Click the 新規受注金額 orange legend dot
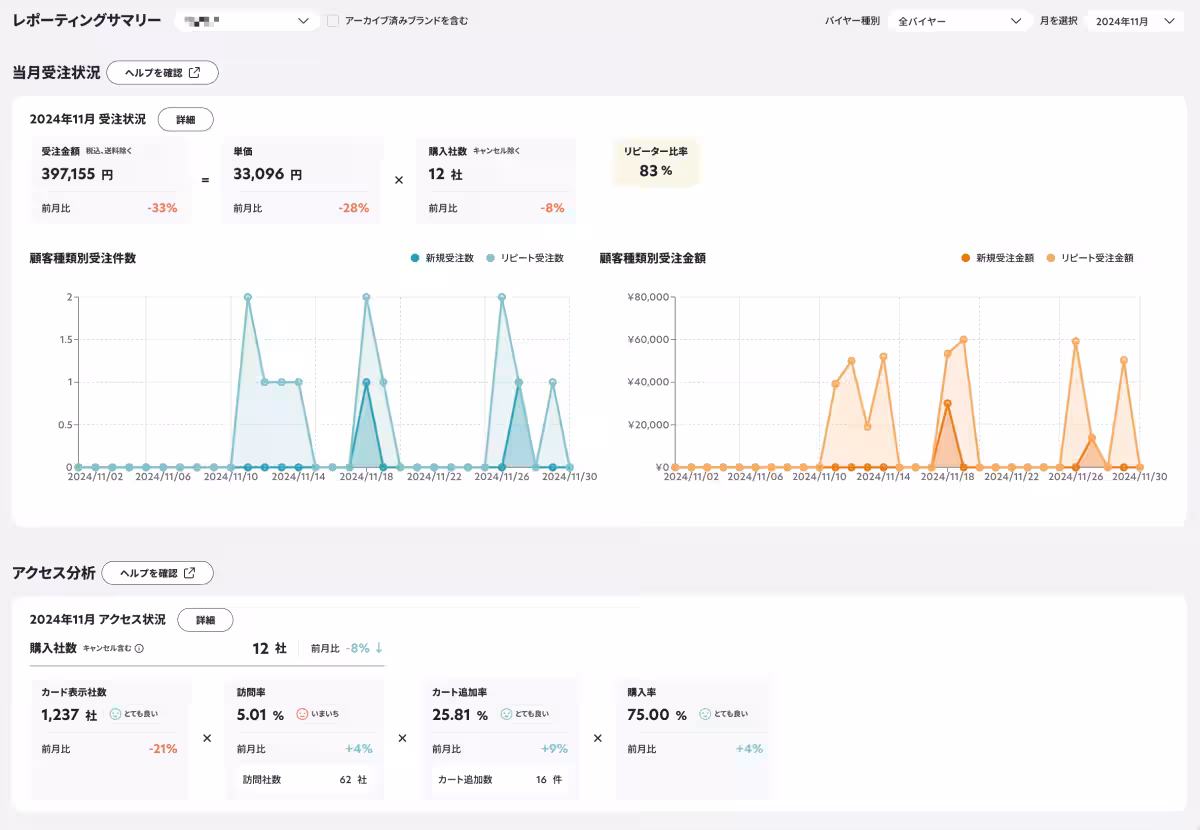Viewport: 1200px width, 830px height. 965,258
